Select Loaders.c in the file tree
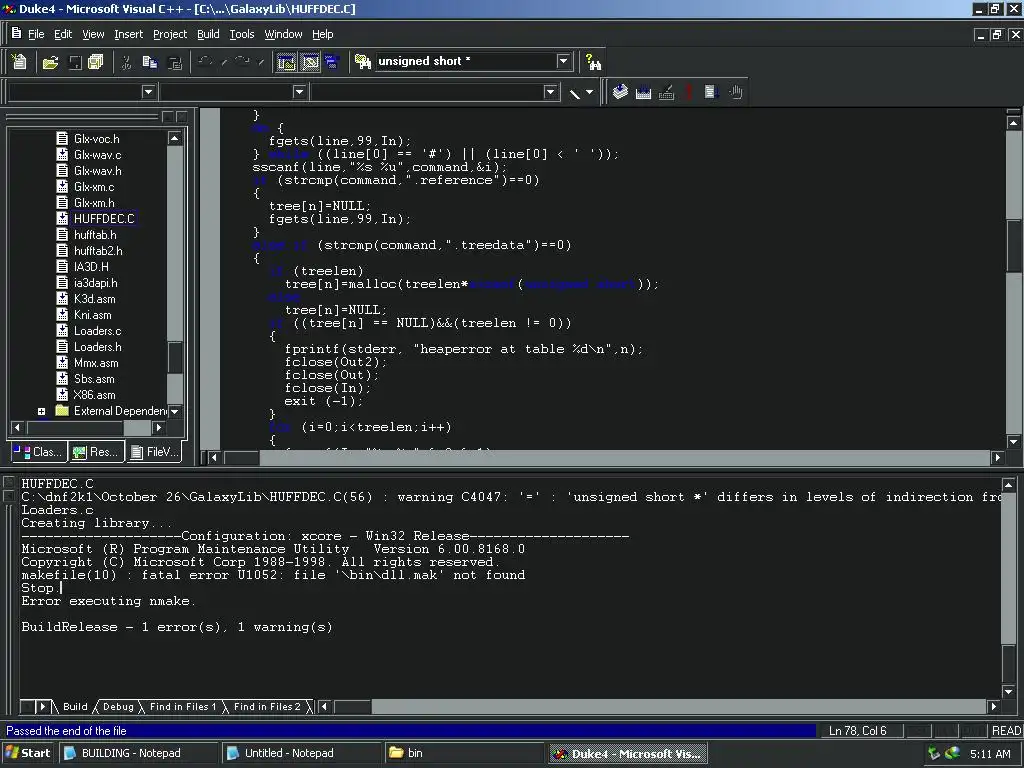Screen dimensions: 1024x768 click(x=97, y=331)
